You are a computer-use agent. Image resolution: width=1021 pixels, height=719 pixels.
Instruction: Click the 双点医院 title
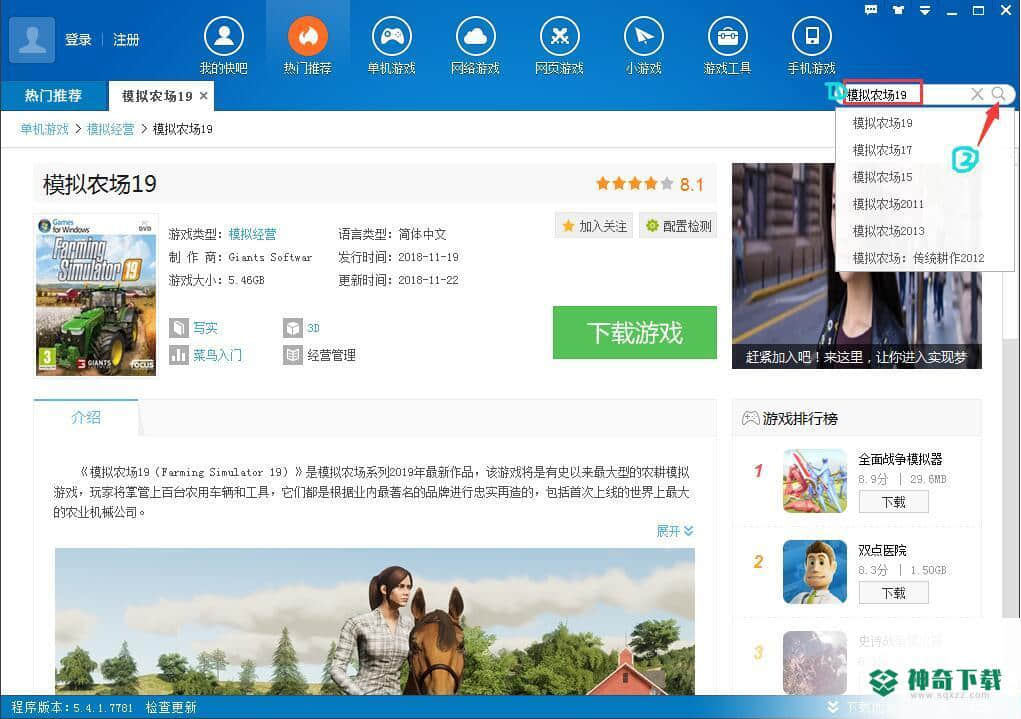882,550
